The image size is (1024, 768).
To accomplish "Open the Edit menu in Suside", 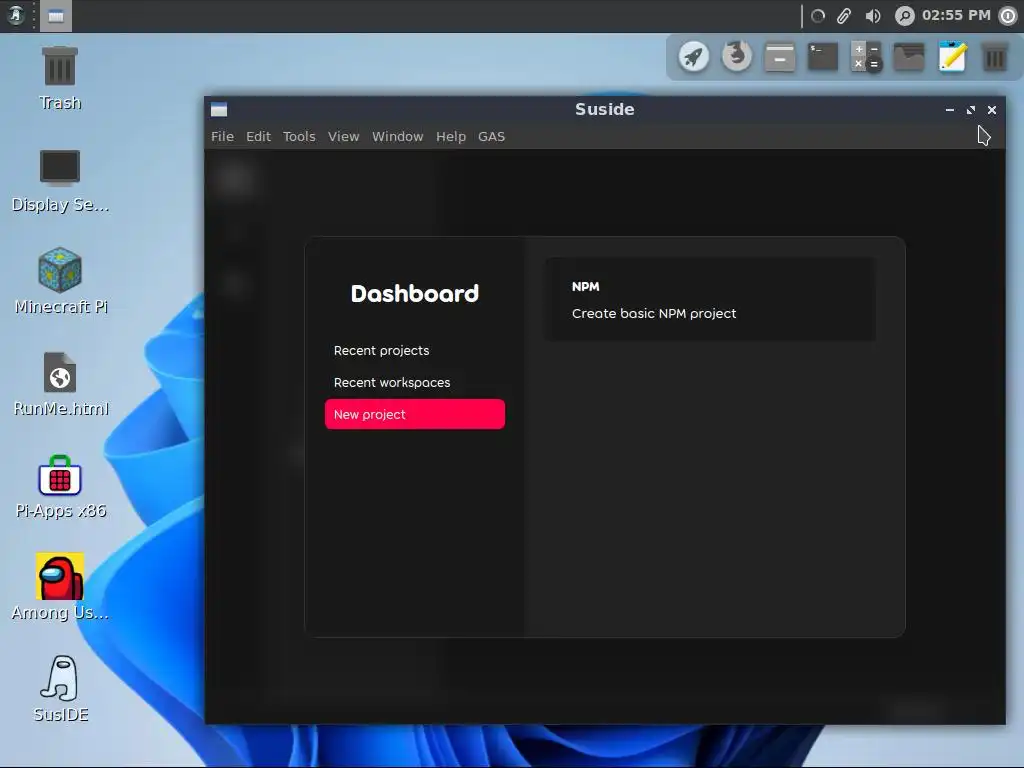I will pyautogui.click(x=258, y=136).
